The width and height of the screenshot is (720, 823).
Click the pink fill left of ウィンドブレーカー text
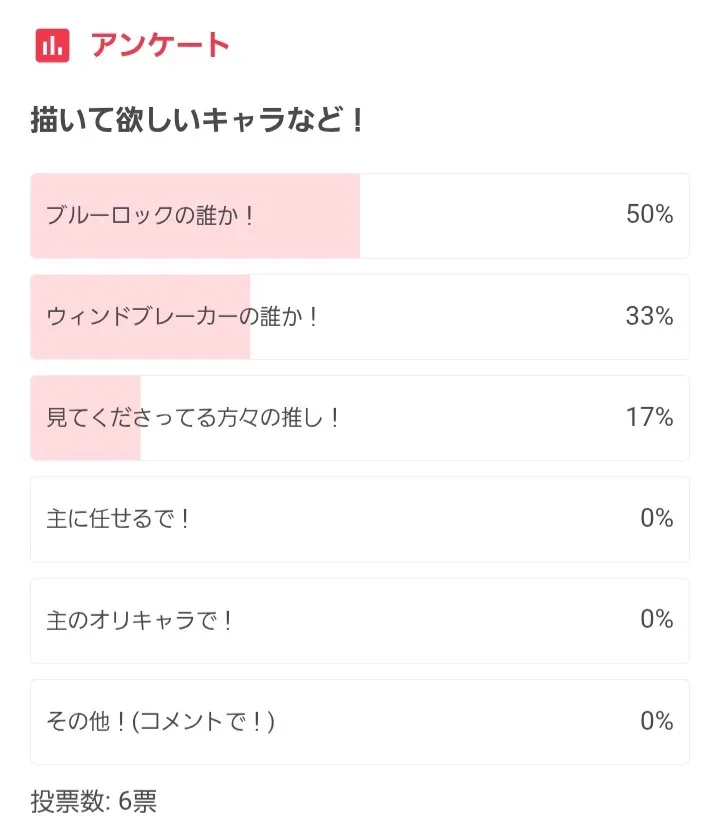(38, 317)
